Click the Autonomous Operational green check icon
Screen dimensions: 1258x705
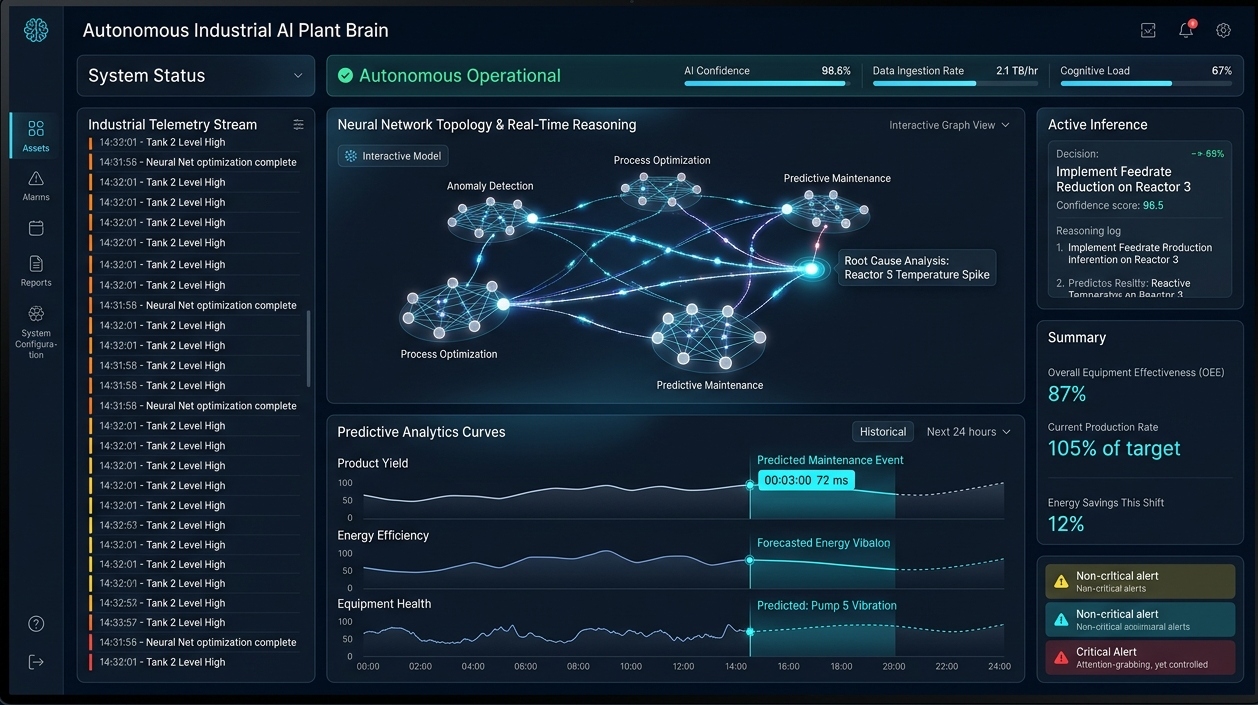pyautogui.click(x=346, y=76)
